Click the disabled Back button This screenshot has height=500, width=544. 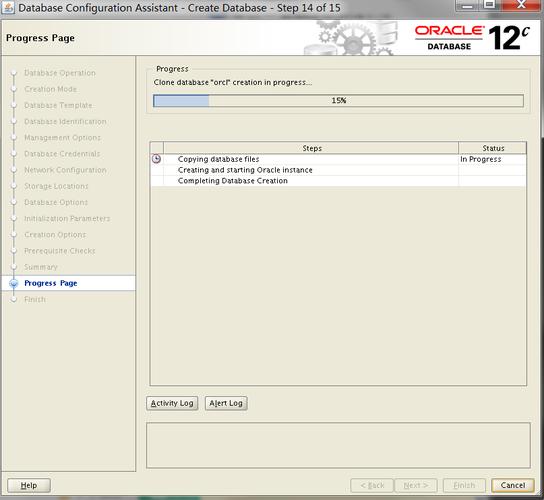[x=372, y=485]
